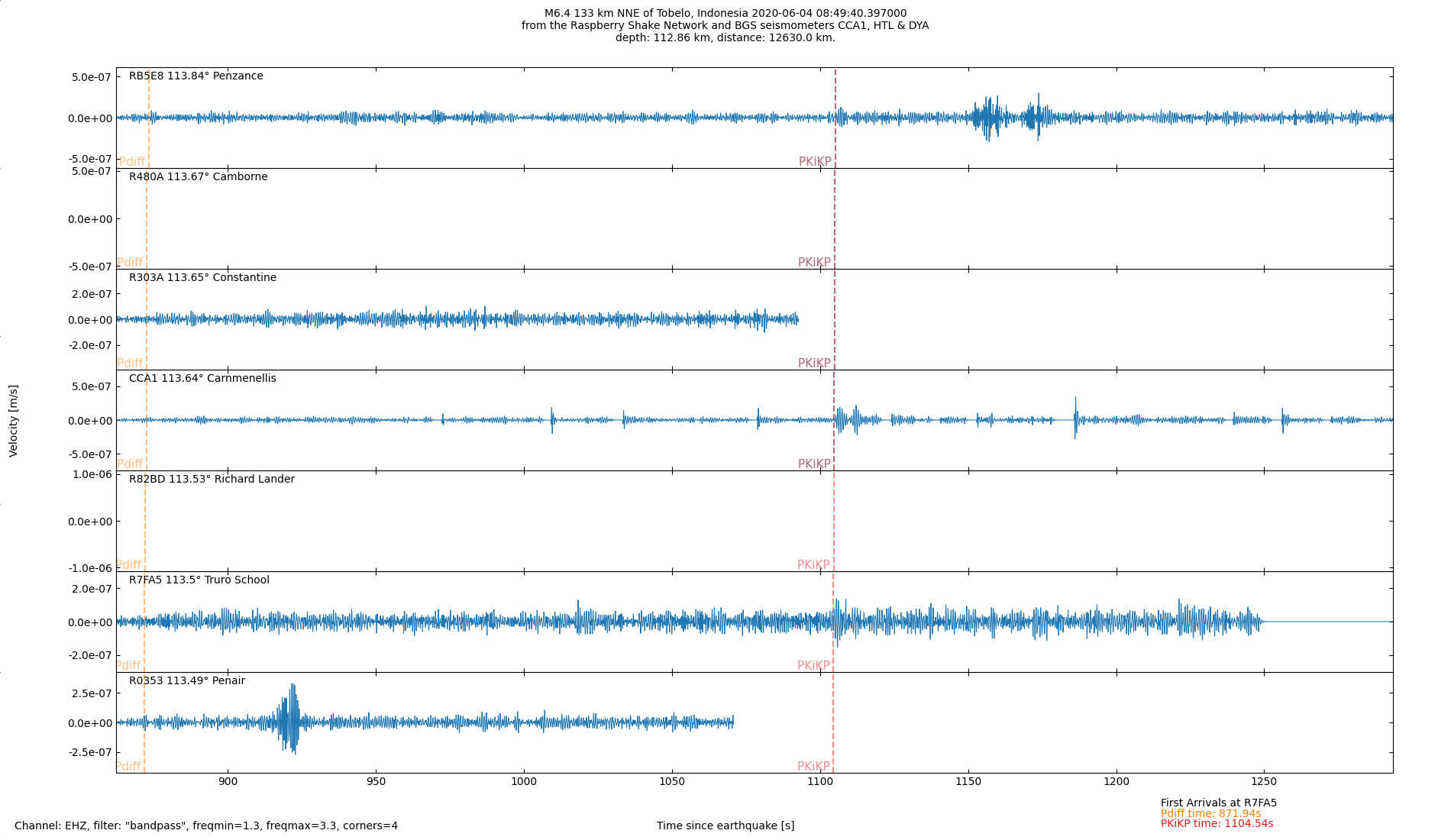The image size is (1451, 840).
Task: Select the PKiKP label in the Richard Lander panel
Action: point(813,565)
